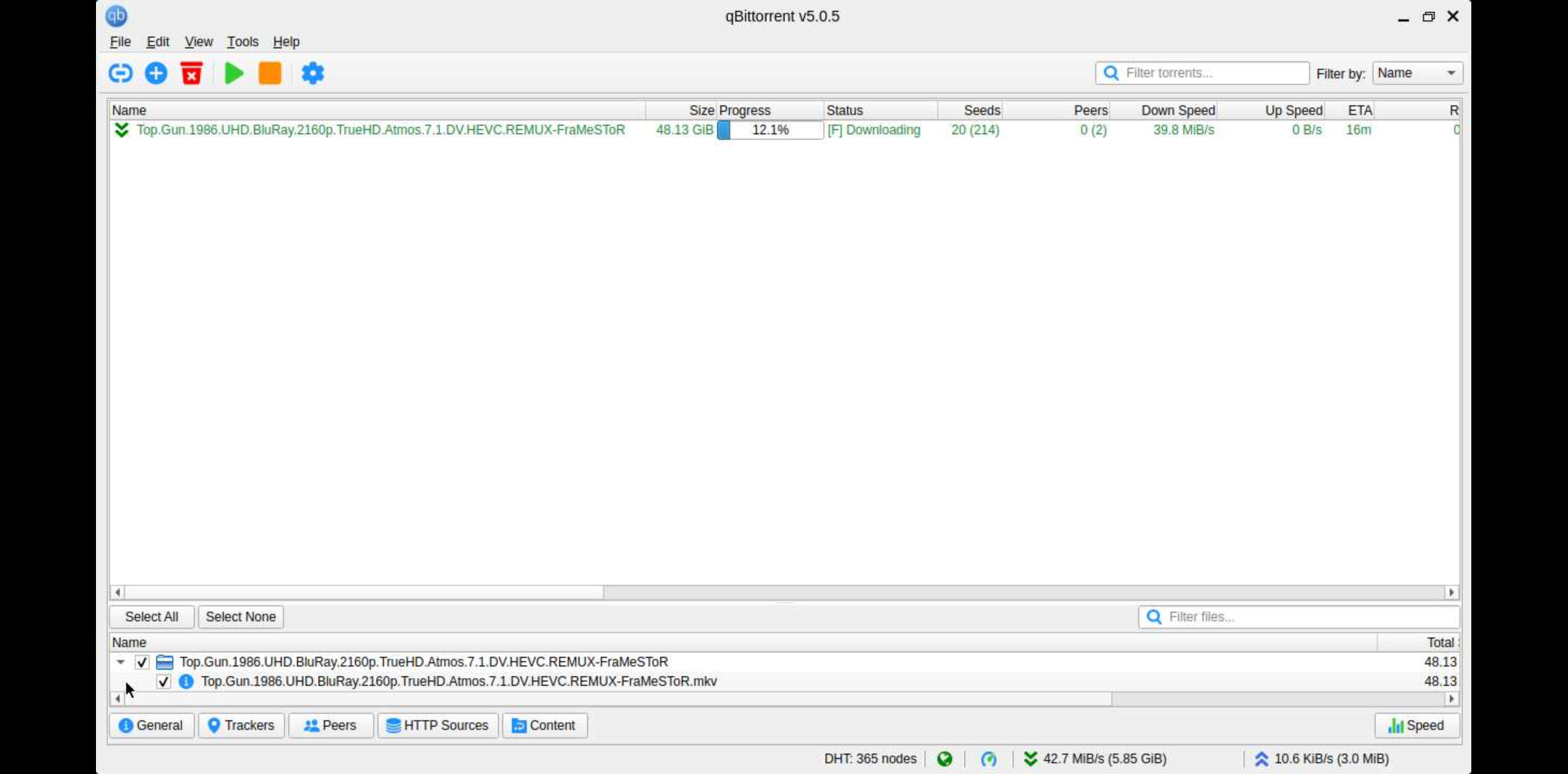This screenshot has width=1568, height=774.
Task: Click the Add Torrent Link toolbar icon
Action: (x=120, y=73)
